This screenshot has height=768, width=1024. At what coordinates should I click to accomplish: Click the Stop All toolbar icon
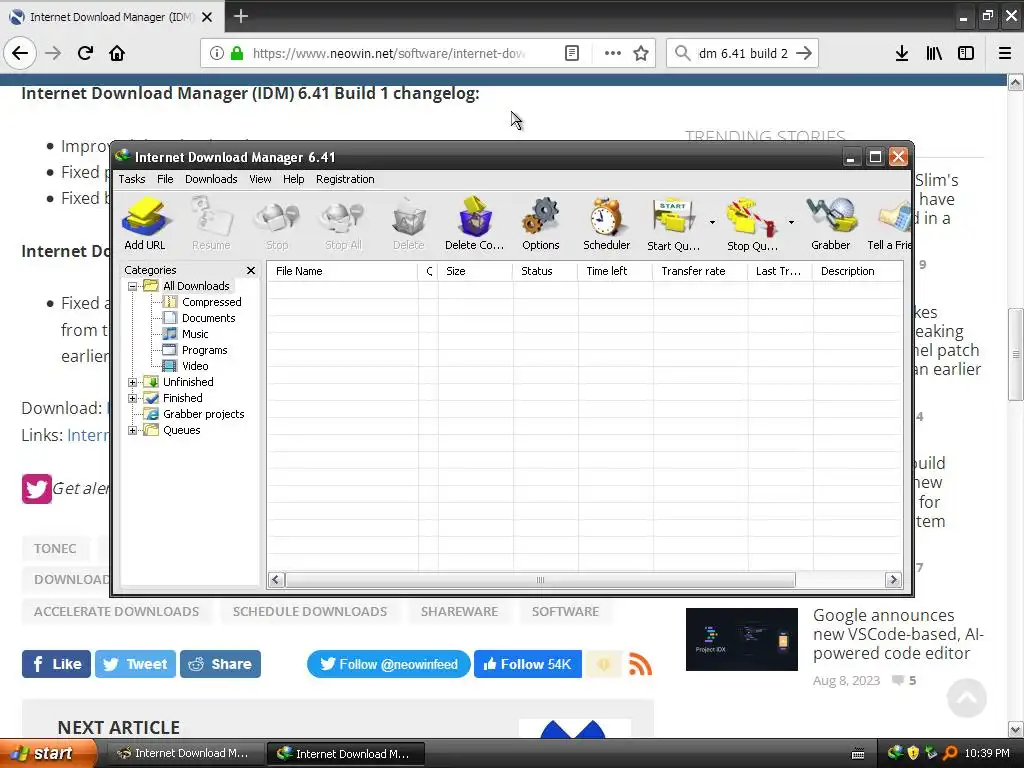[x=343, y=223]
